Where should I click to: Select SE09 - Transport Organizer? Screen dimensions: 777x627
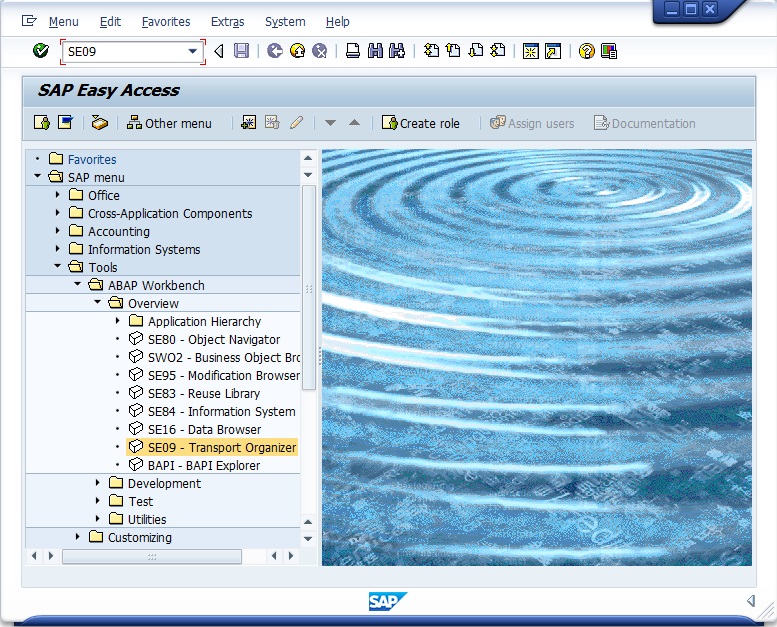[222, 448]
